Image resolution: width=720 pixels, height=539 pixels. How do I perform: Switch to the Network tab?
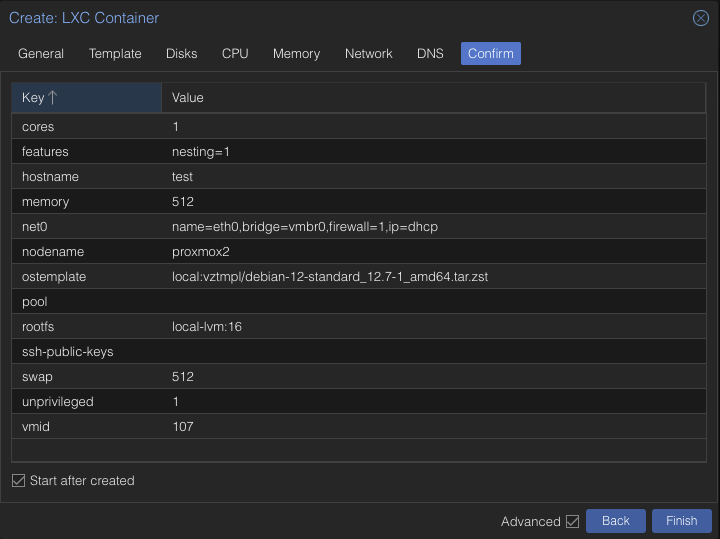click(x=368, y=54)
